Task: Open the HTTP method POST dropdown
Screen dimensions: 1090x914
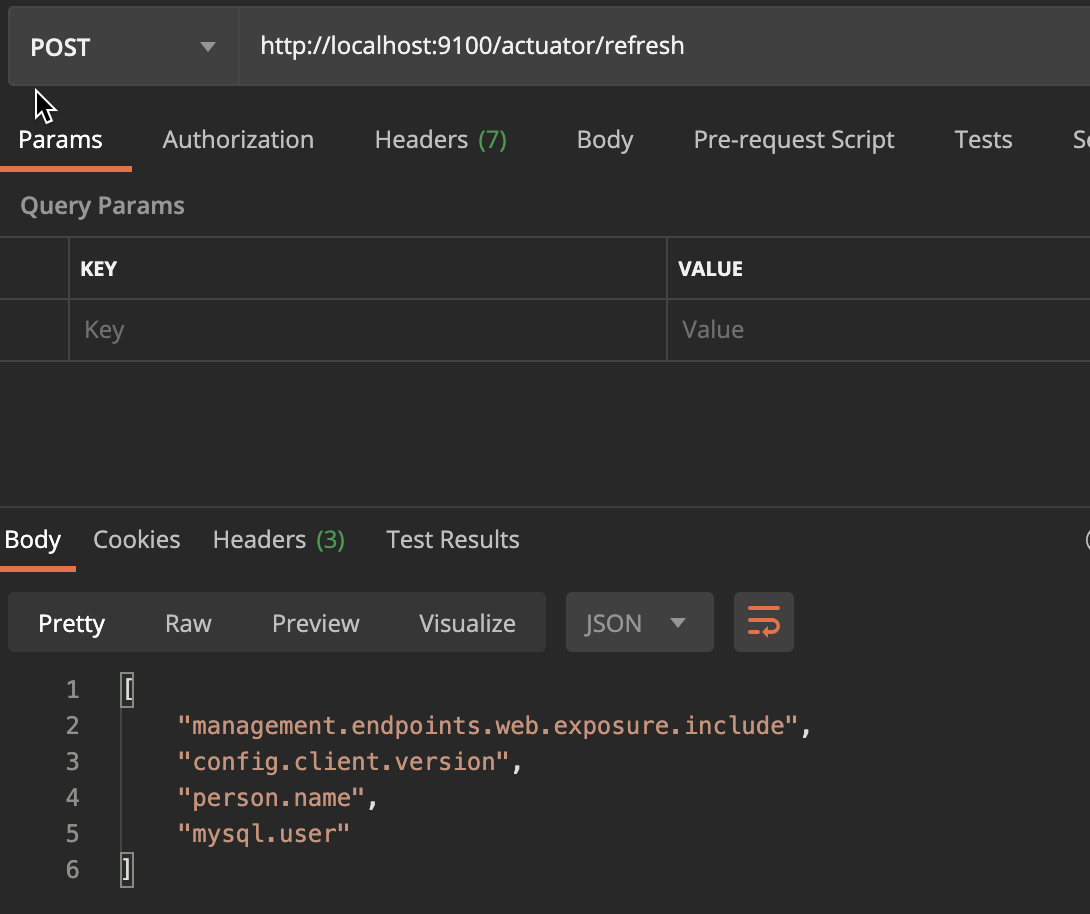Action: 122,47
